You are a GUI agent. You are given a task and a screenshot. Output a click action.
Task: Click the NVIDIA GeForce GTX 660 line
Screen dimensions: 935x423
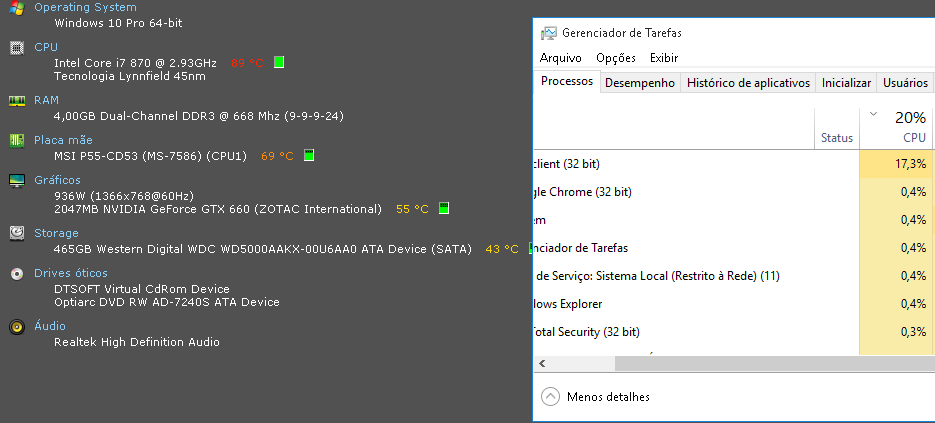[218, 209]
